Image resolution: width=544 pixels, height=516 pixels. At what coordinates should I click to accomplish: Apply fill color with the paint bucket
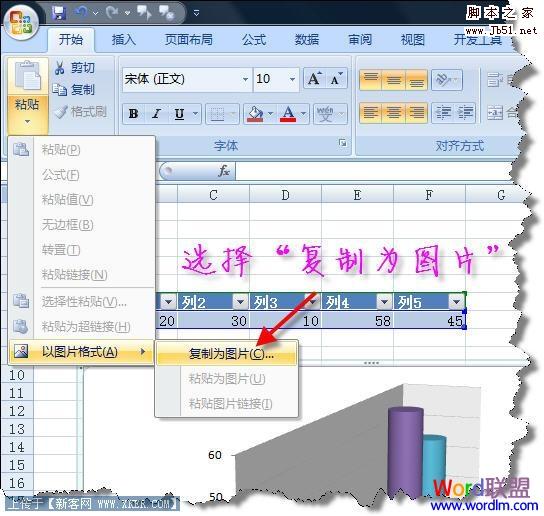point(255,113)
